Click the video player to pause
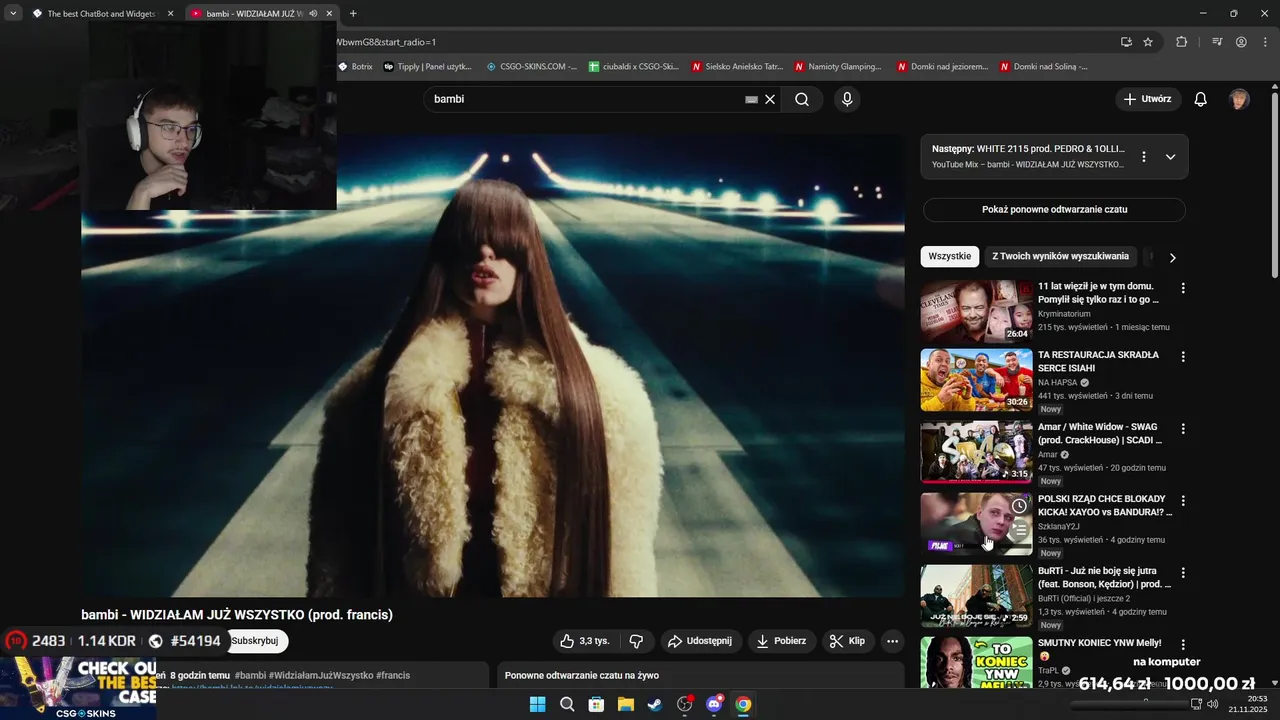Image resolution: width=1280 pixels, height=720 pixels. (493, 366)
